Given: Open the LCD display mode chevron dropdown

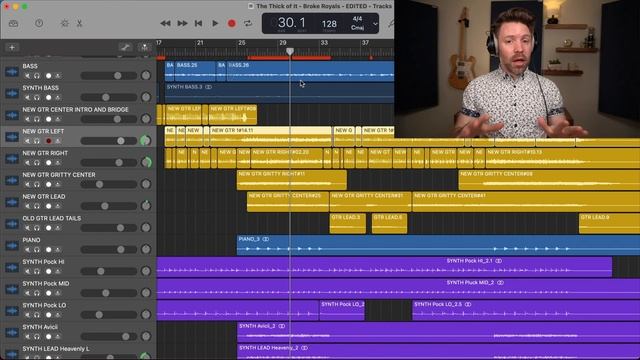Looking at the screenshot, I should pyautogui.click(x=375, y=24).
